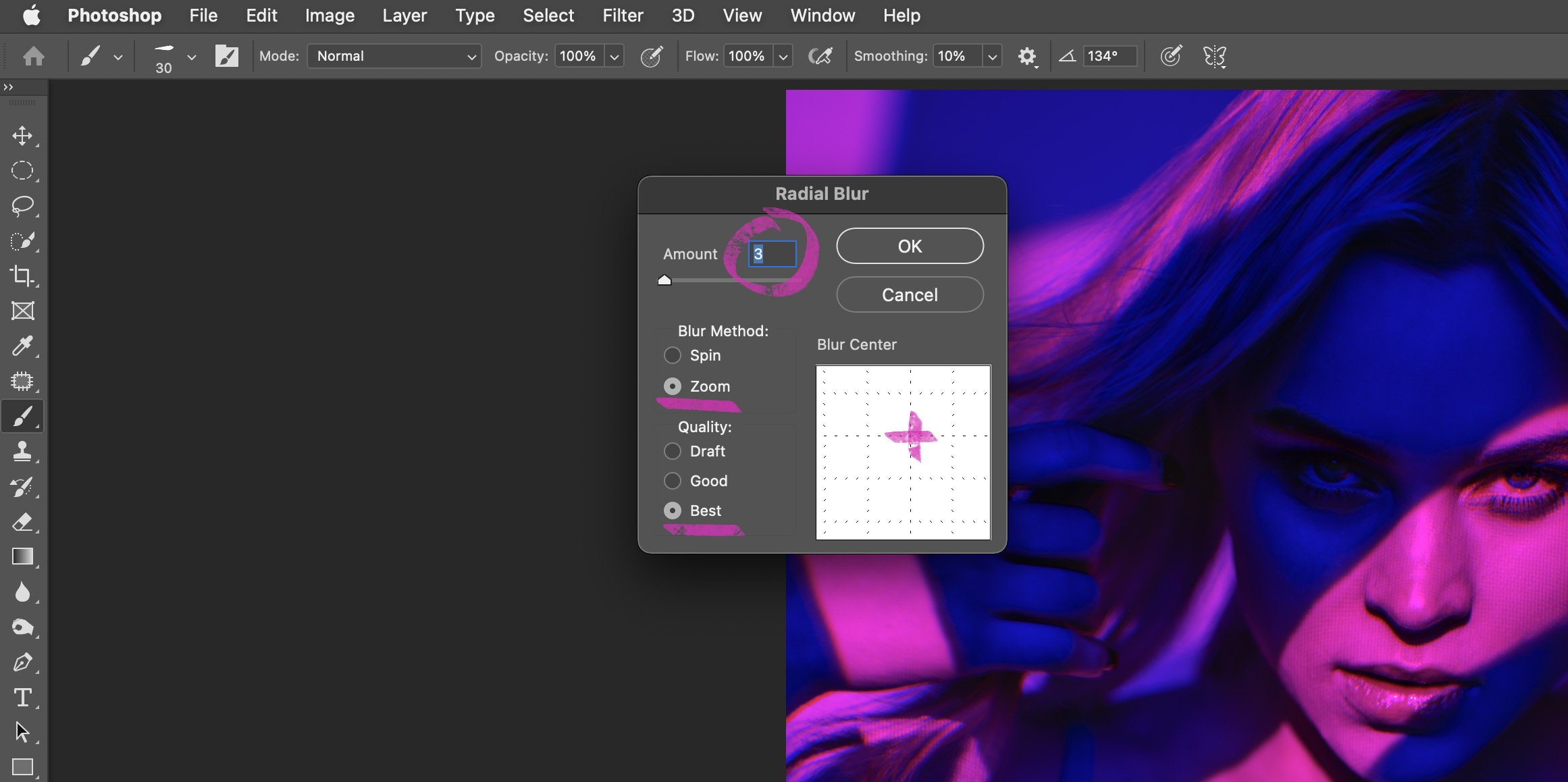
Task: Expand the collapsed toolbar double arrows
Action: coord(8,87)
